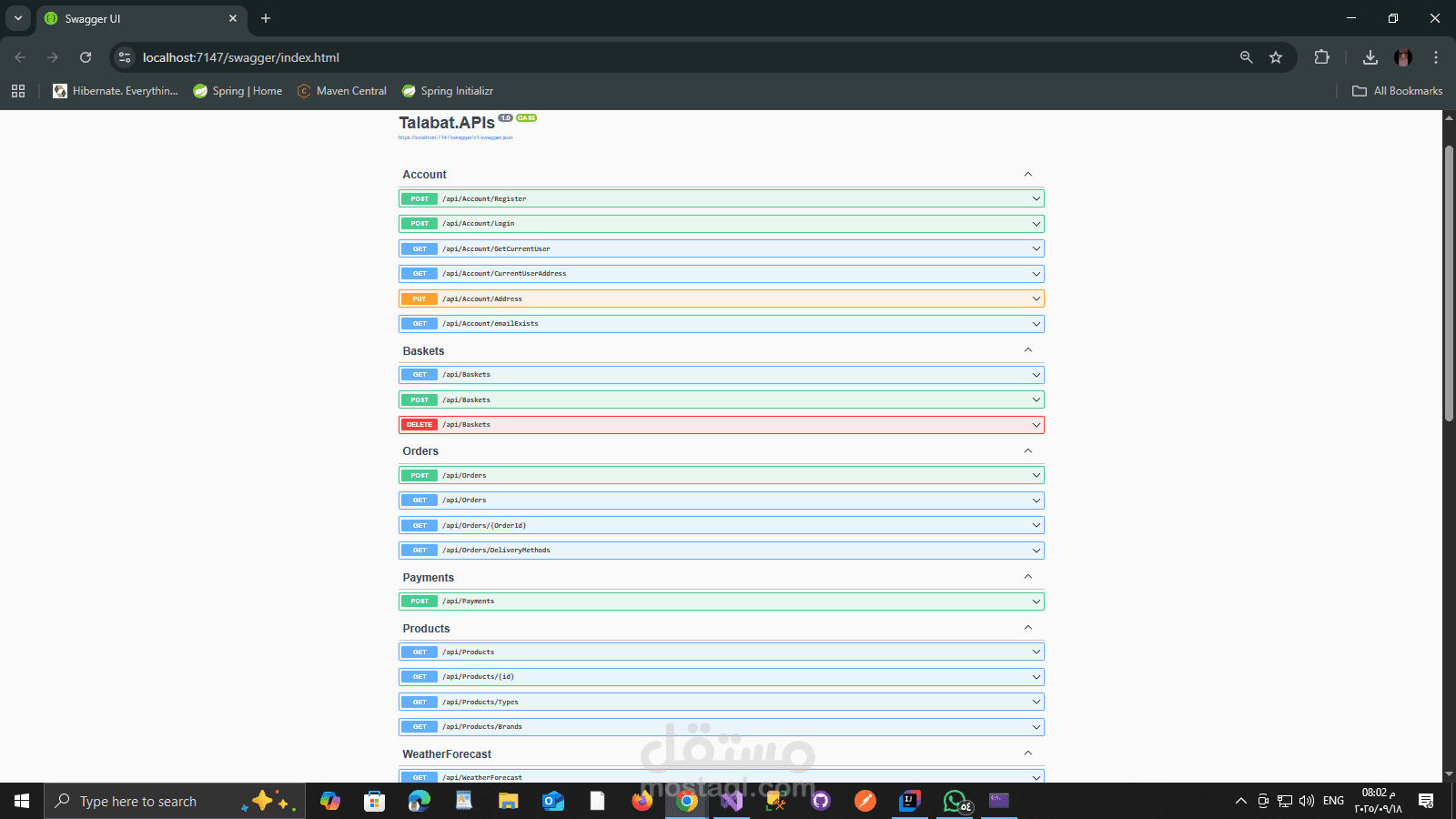Open GitHub Desktop from taskbar
1456x819 pixels.
tap(821, 801)
